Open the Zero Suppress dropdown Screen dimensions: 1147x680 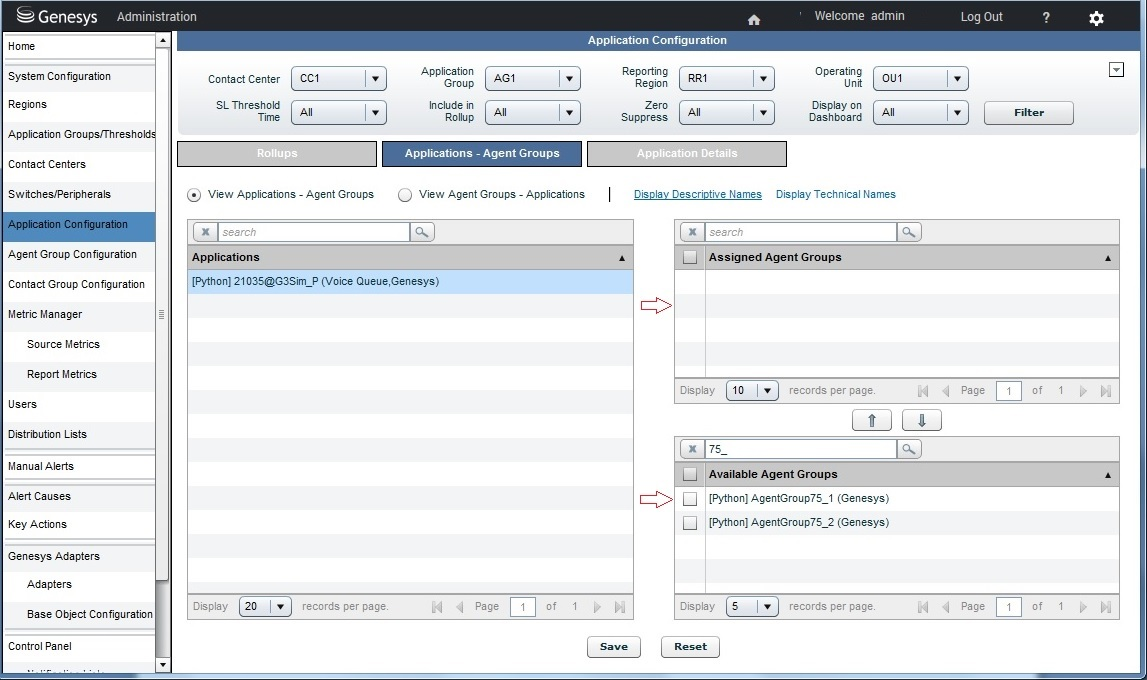[726, 112]
